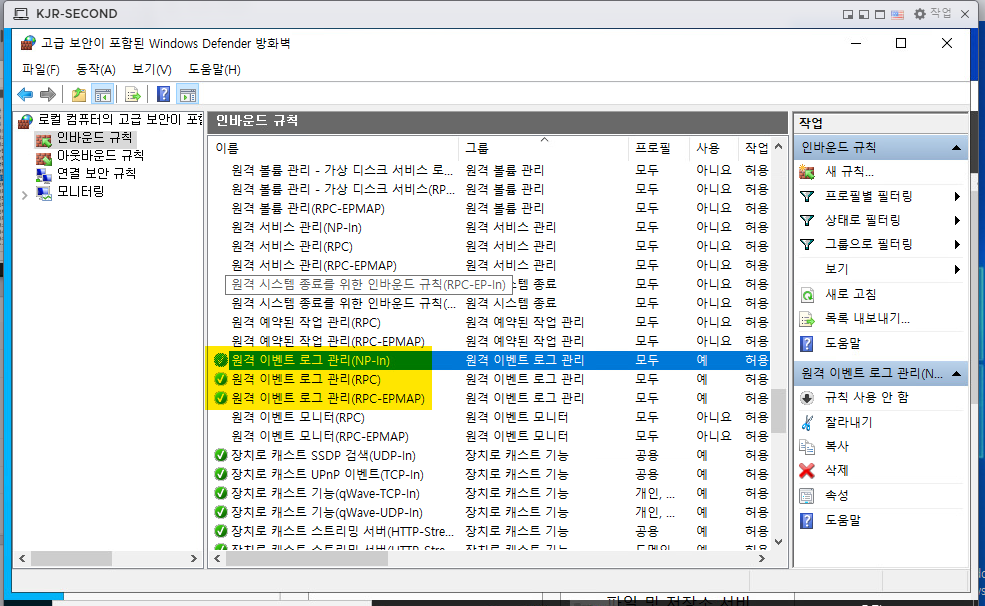Viewport: 985px width, 606px height.
Task: Open the 동작(A) menu
Action: [x=96, y=70]
